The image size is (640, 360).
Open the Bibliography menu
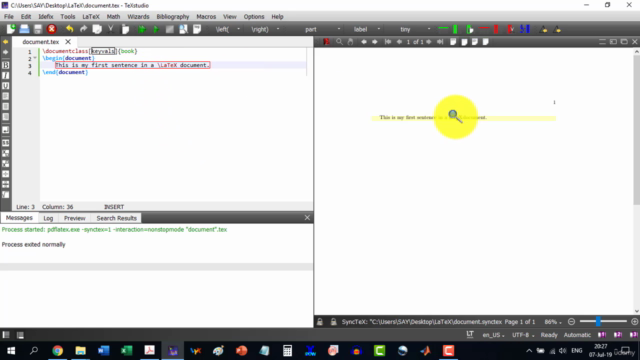pyautogui.click(x=173, y=17)
